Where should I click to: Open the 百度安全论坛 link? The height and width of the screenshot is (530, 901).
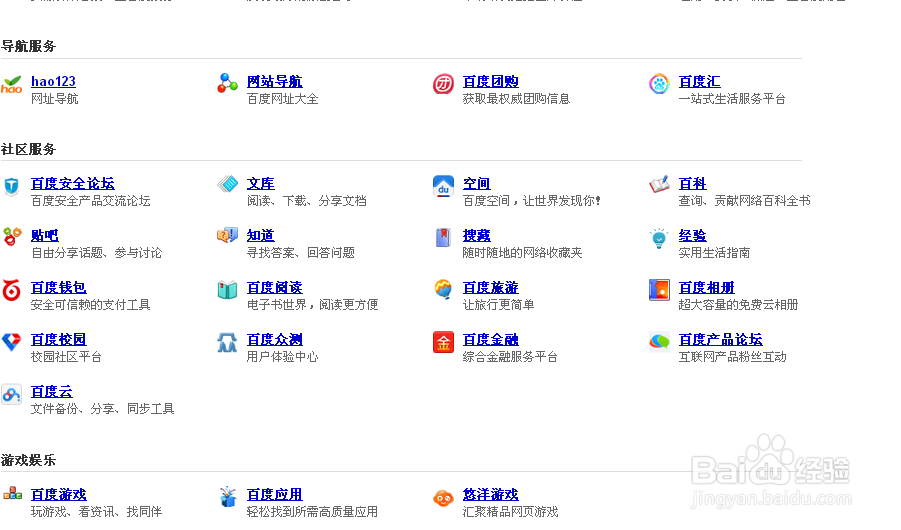click(x=72, y=183)
